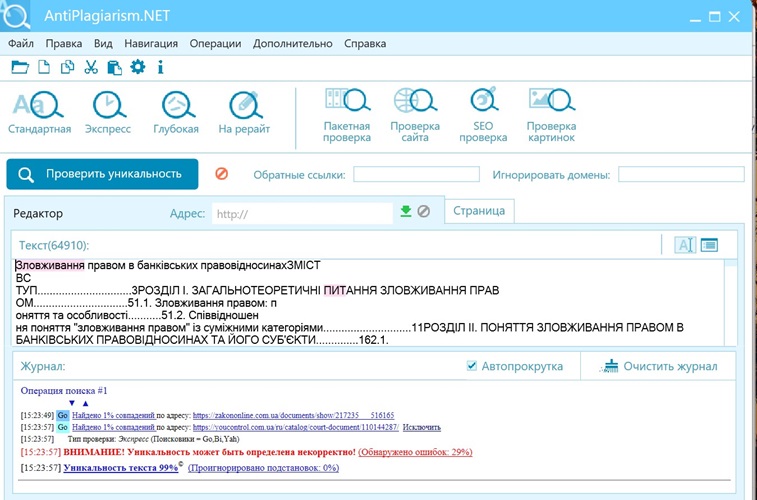Switch to text cursor editor view icon
Screen dimensions: 757x500
coord(685,245)
